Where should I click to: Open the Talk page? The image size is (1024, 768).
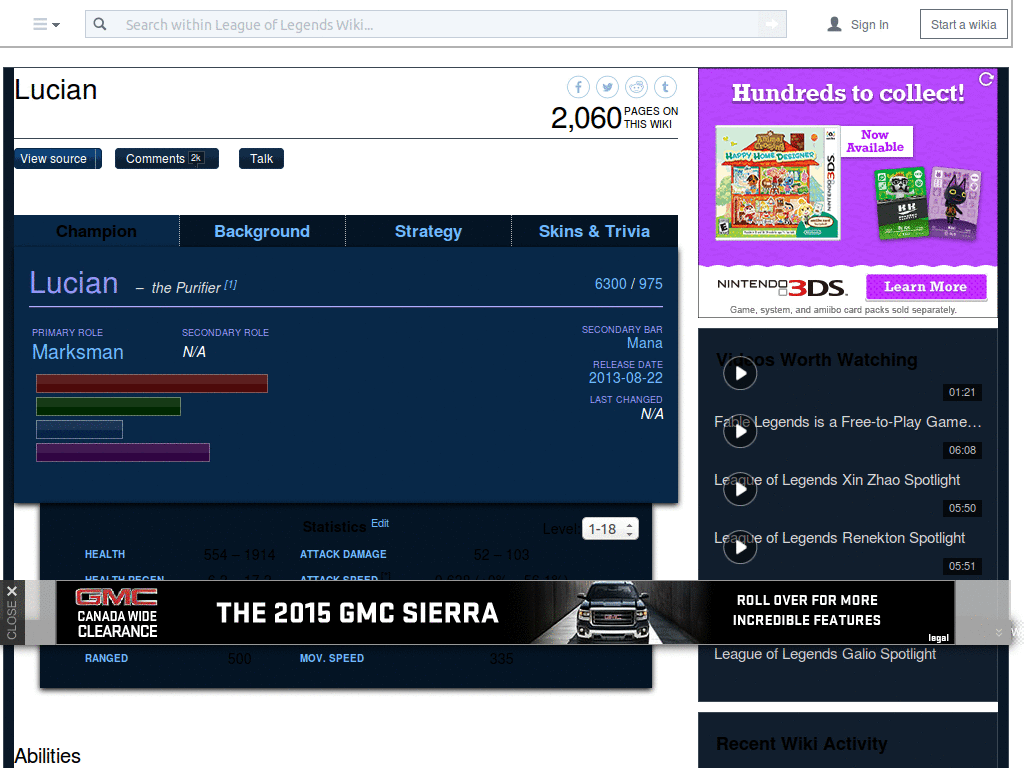261,159
